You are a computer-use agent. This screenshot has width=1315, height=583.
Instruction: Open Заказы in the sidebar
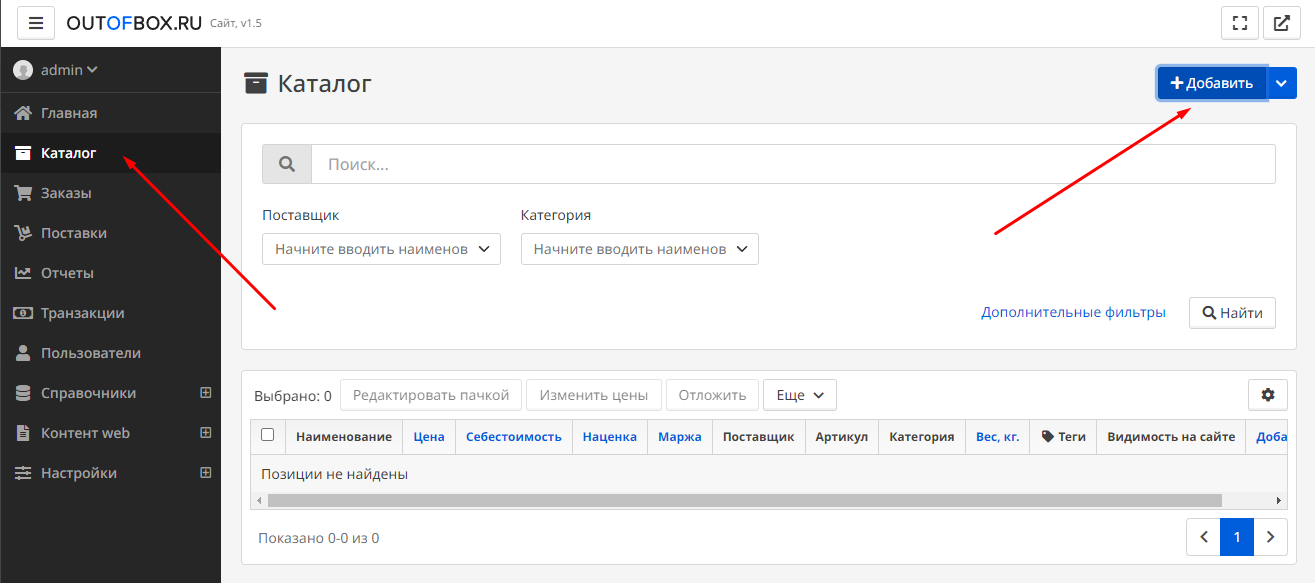click(x=110, y=193)
